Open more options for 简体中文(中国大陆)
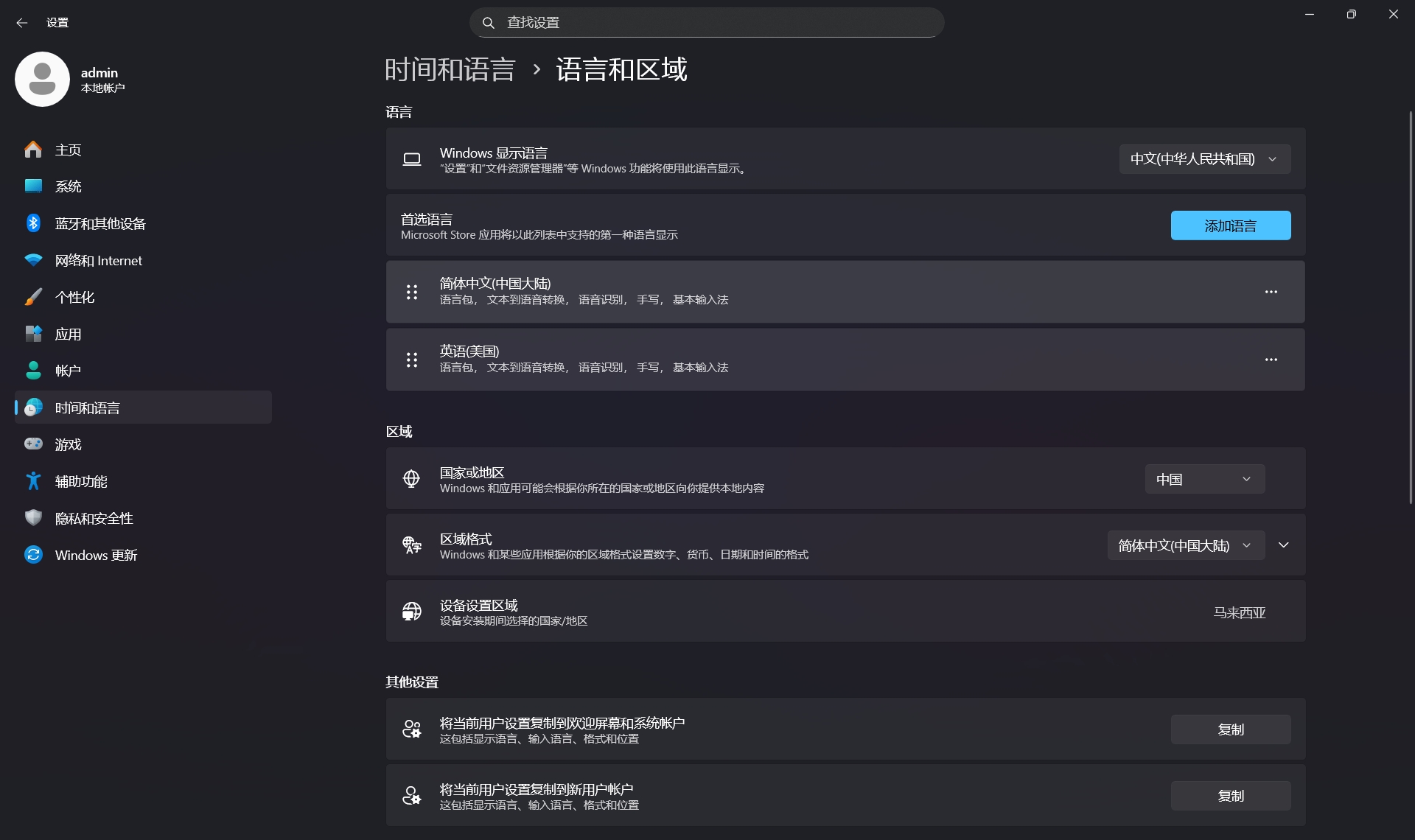This screenshot has width=1415, height=840. pos(1271,292)
